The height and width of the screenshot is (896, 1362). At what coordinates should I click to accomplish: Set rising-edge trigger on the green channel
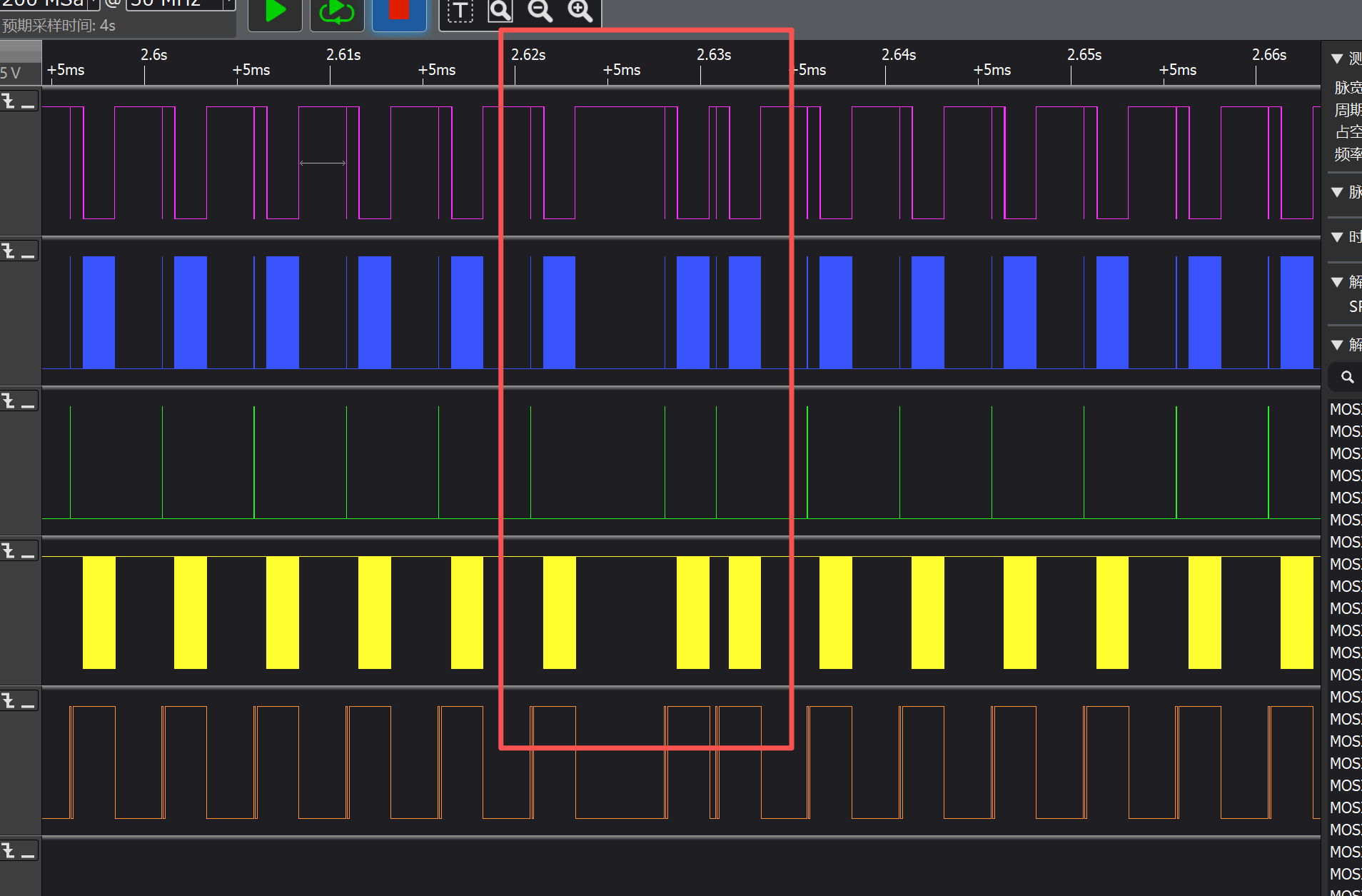pos(8,401)
